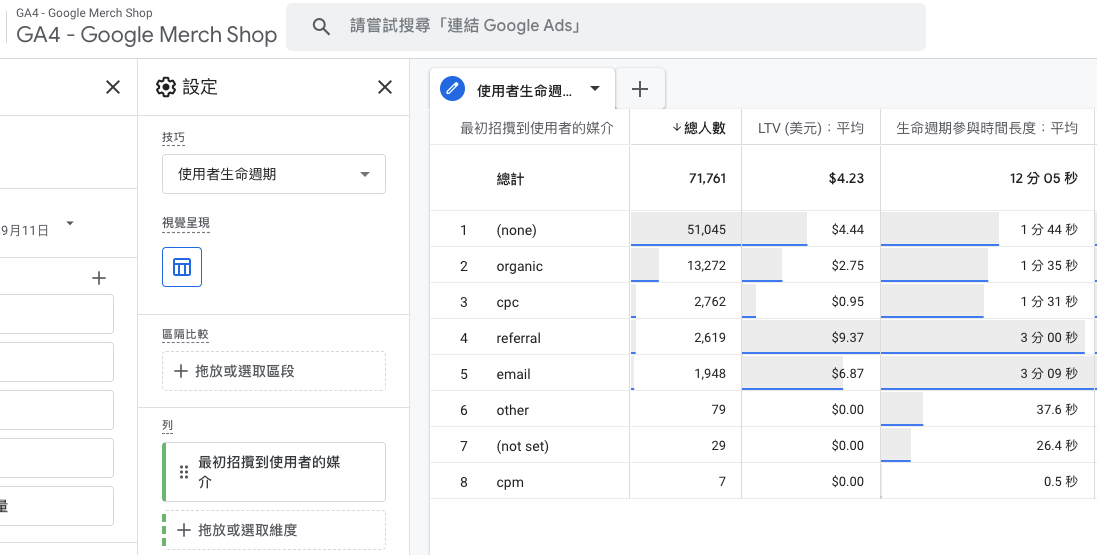Open the 使用者生命週期 tab dropdown arrow
1097x555 pixels.
pyautogui.click(x=595, y=89)
